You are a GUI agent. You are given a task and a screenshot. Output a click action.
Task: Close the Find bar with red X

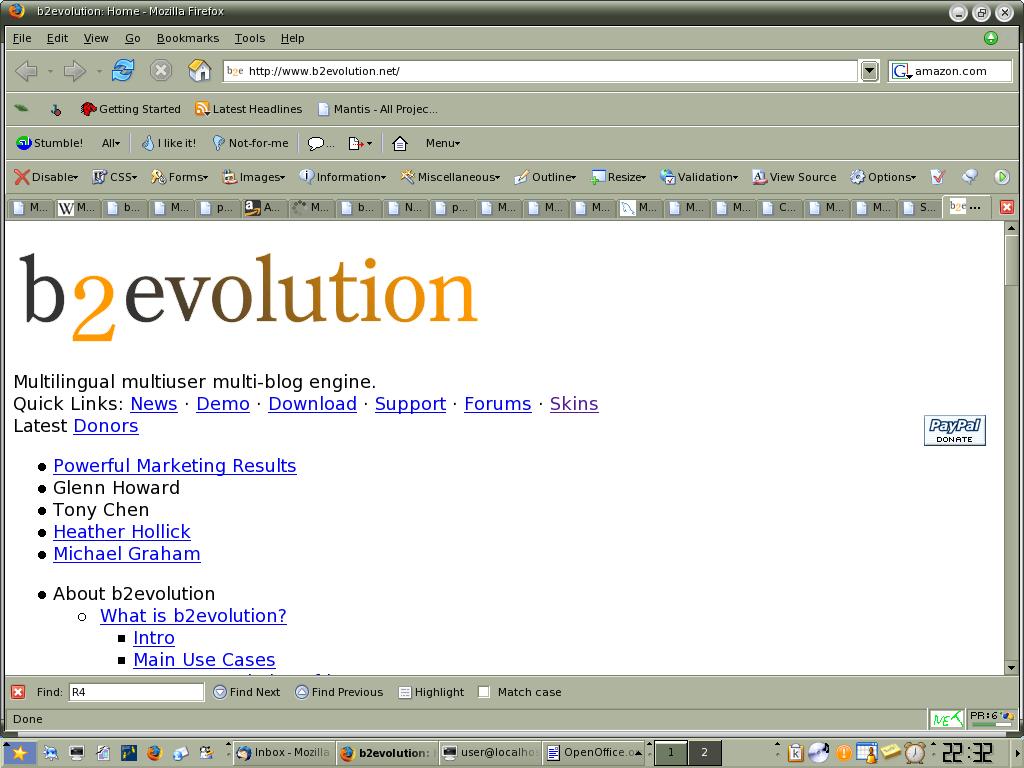(x=18, y=692)
